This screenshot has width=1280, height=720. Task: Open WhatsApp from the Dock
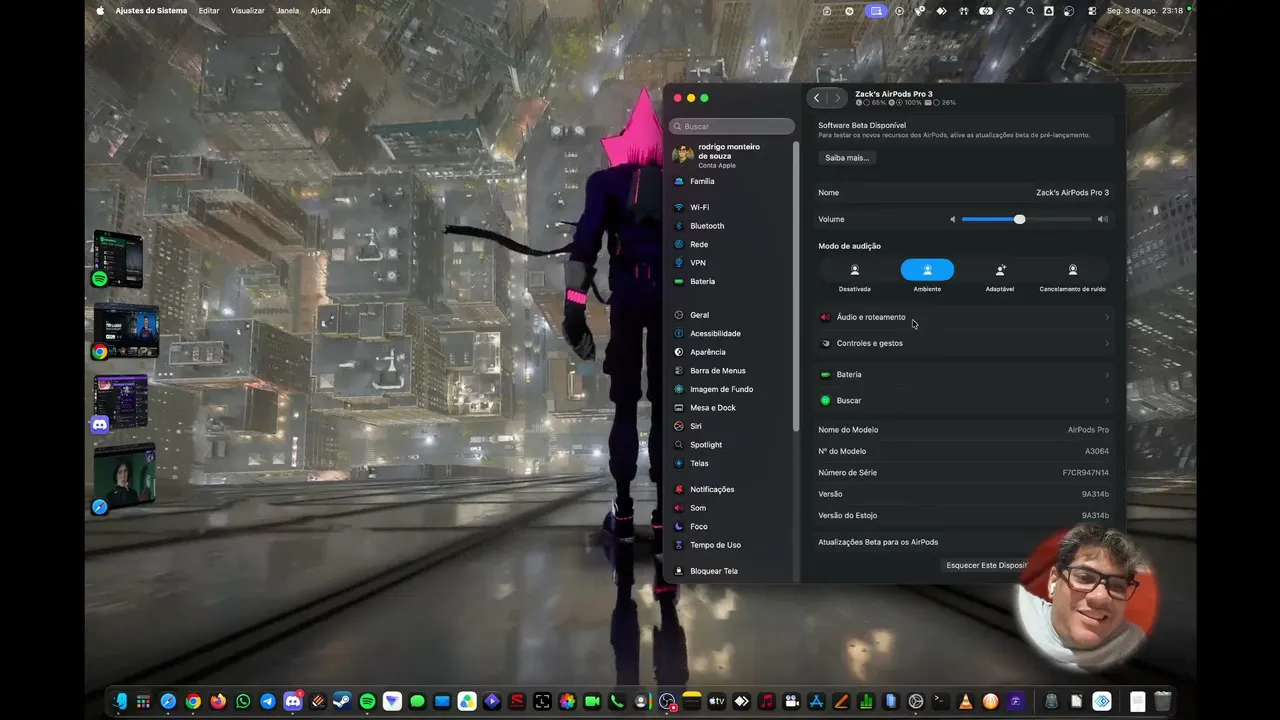(243, 702)
